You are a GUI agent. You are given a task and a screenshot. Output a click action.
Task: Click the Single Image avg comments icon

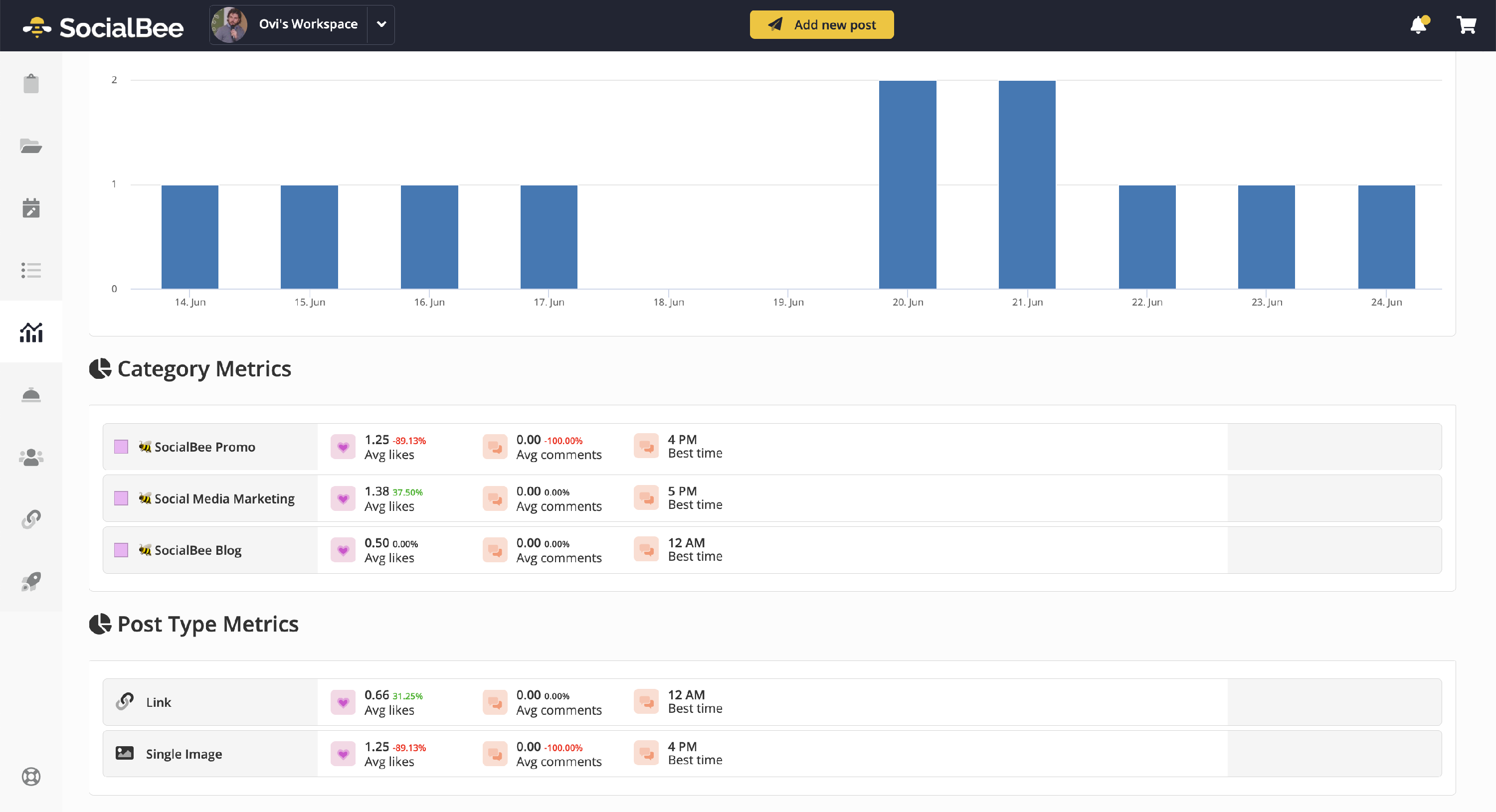495,753
